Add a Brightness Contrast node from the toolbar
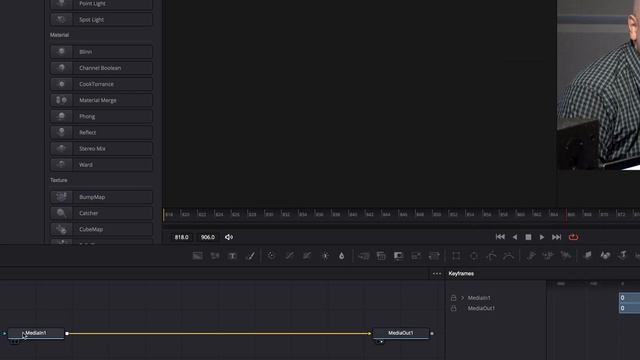This screenshot has width=640, height=360. pos(325,256)
